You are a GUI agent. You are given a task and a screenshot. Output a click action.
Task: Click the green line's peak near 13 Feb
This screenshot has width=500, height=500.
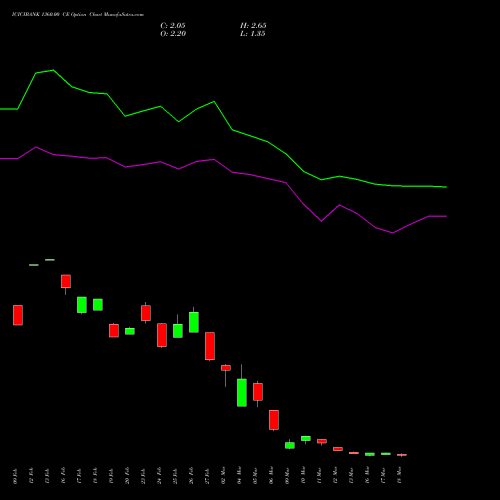[53, 70]
